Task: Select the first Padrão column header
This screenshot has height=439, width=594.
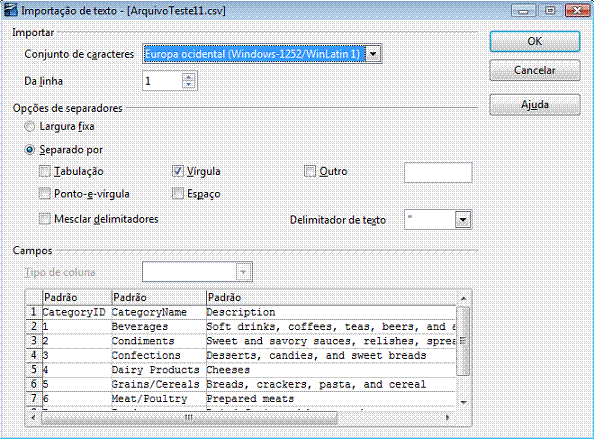Action: coord(77,297)
